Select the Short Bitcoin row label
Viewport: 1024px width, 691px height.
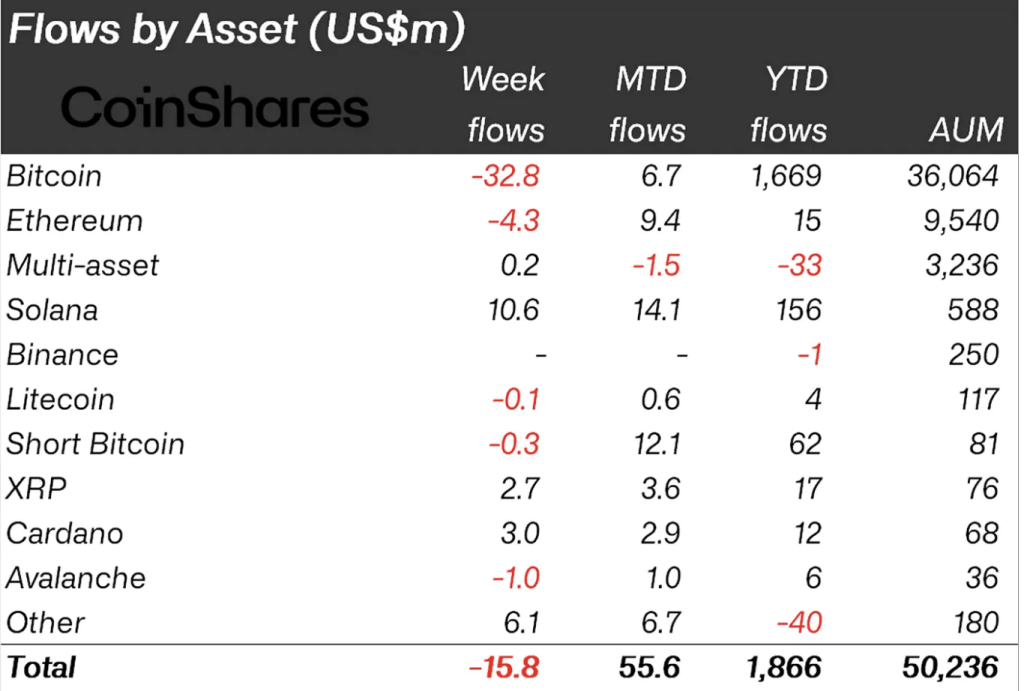pyautogui.click(x=95, y=444)
